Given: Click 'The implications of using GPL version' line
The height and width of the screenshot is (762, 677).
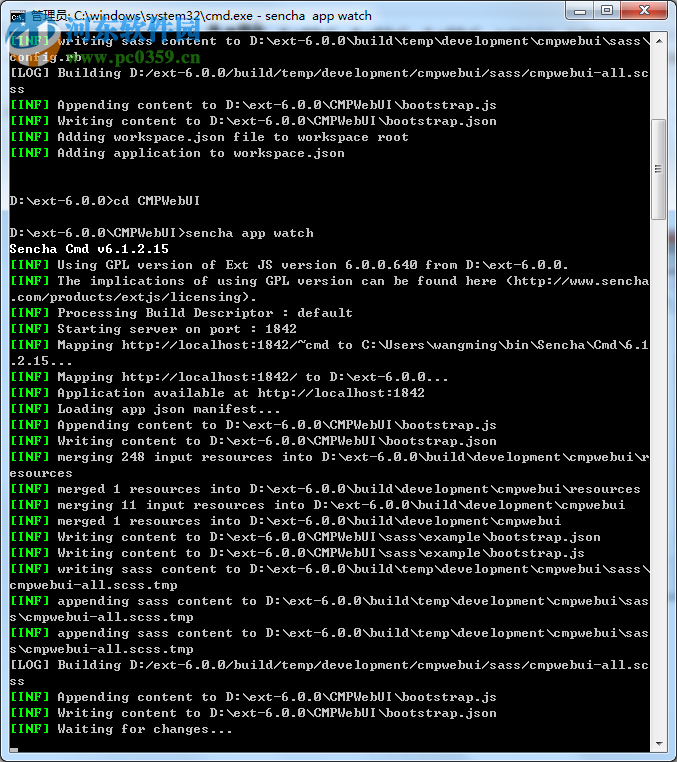Looking at the screenshot, I should coord(329,289).
